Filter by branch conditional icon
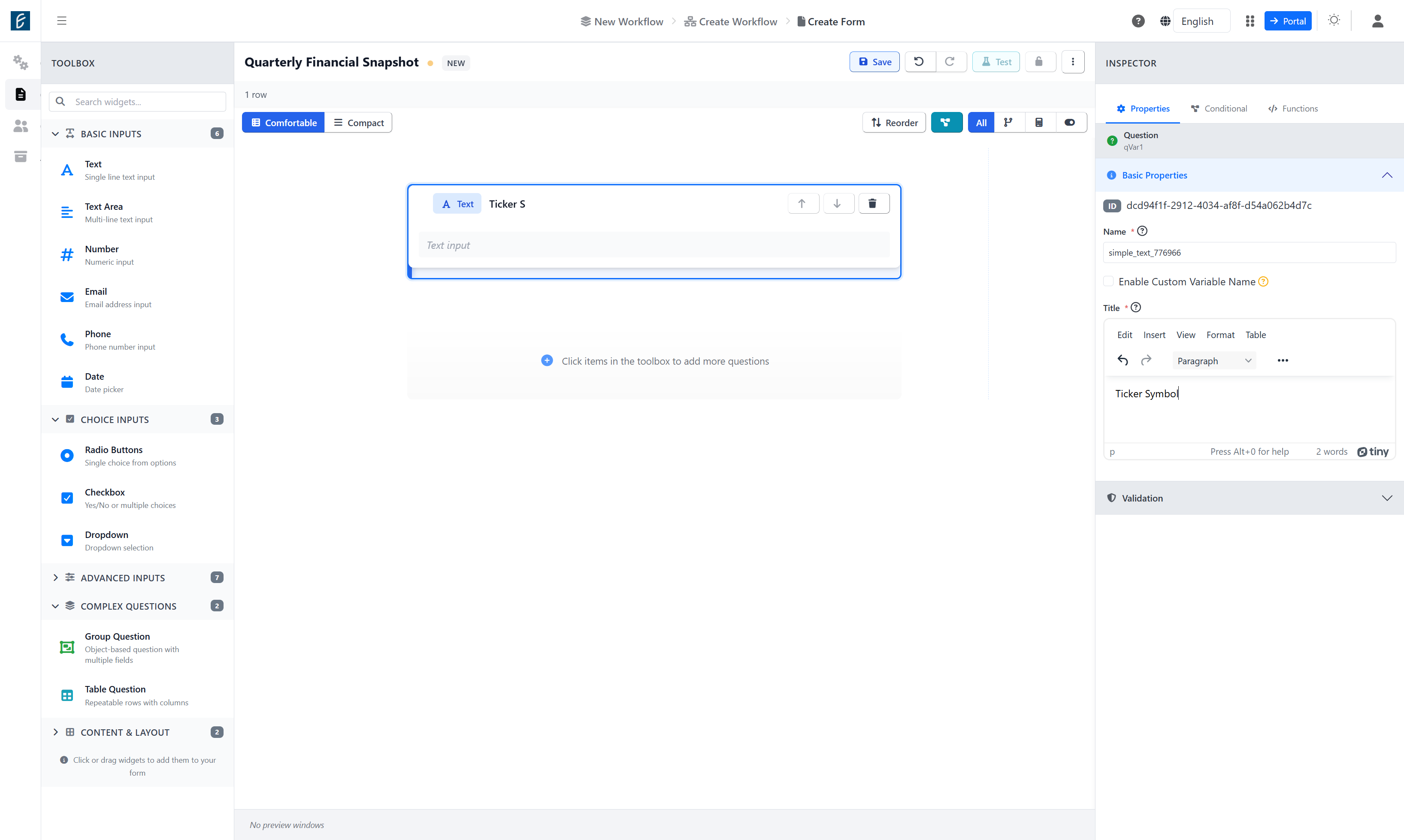The width and height of the screenshot is (1404, 840). (x=1008, y=122)
